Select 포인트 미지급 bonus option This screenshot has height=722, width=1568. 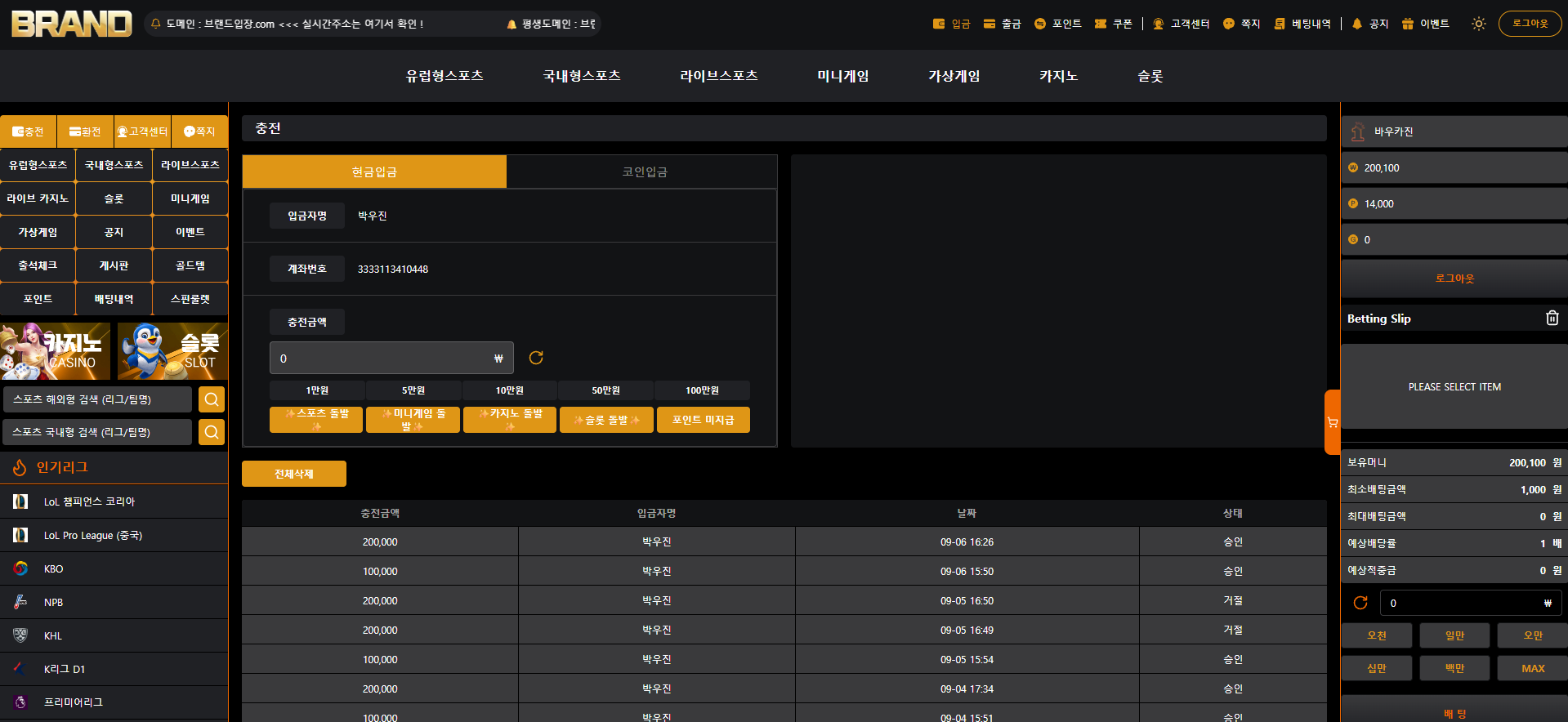703,420
